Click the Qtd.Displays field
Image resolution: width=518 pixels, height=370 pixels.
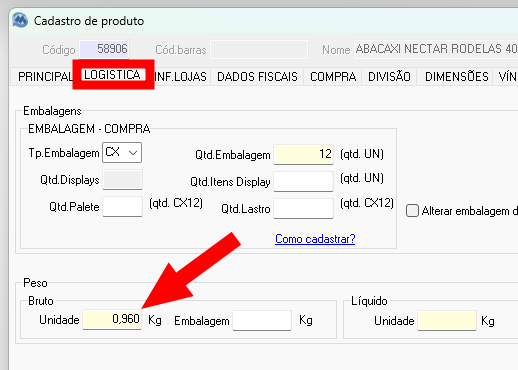coord(122,179)
